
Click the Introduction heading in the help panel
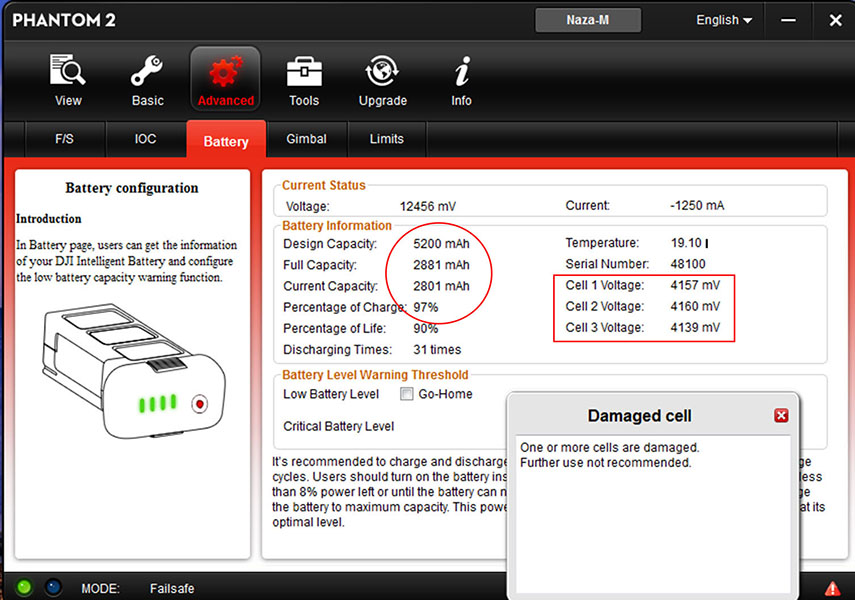pos(49,219)
